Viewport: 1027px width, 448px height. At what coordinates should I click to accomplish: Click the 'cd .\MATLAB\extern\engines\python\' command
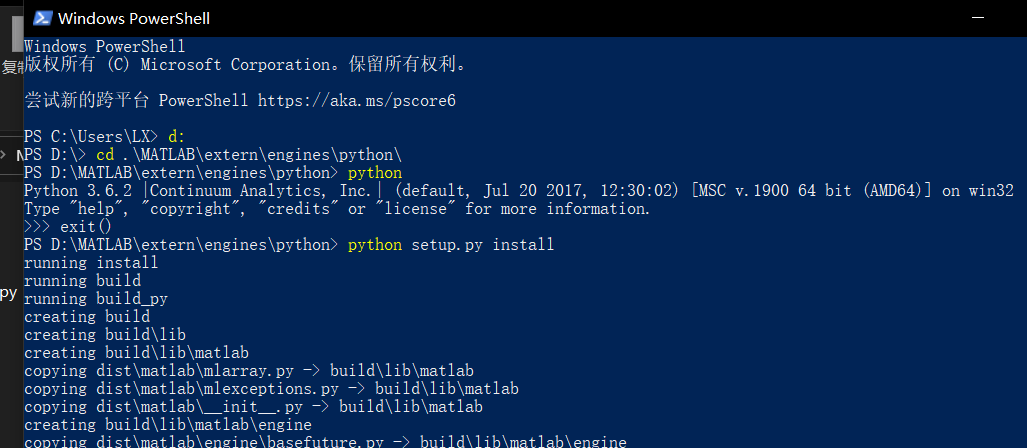click(248, 155)
